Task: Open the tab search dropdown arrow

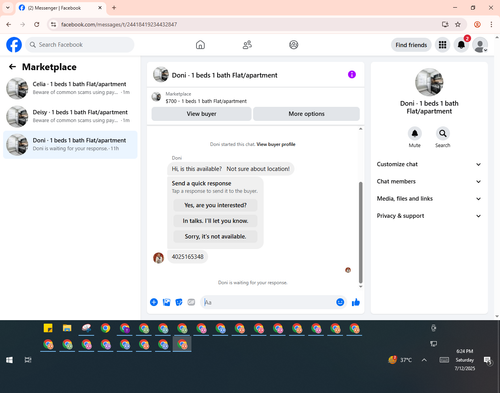Action: (x=8, y=8)
